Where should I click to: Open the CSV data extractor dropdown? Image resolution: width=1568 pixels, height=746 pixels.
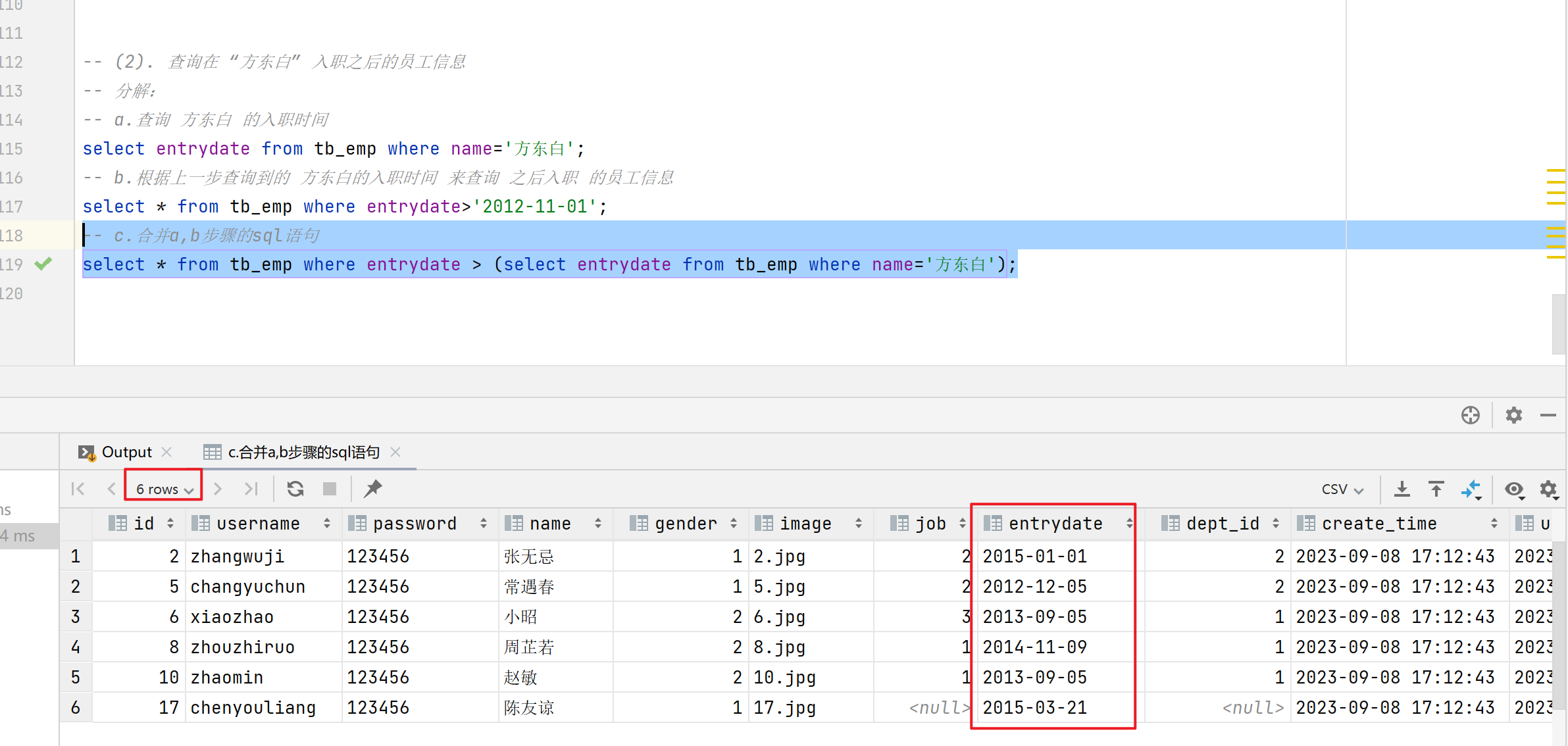[1342, 489]
